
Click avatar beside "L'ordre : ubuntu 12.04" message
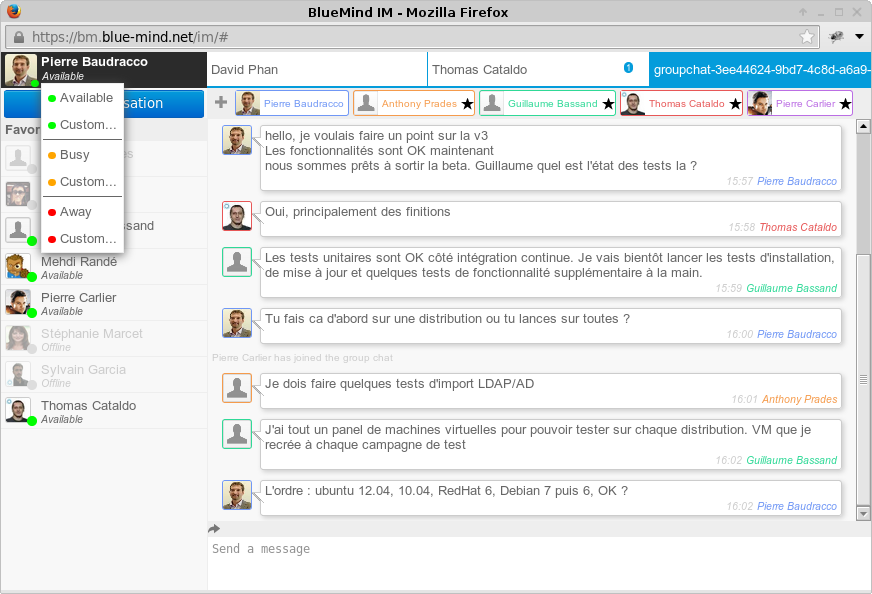click(x=237, y=495)
